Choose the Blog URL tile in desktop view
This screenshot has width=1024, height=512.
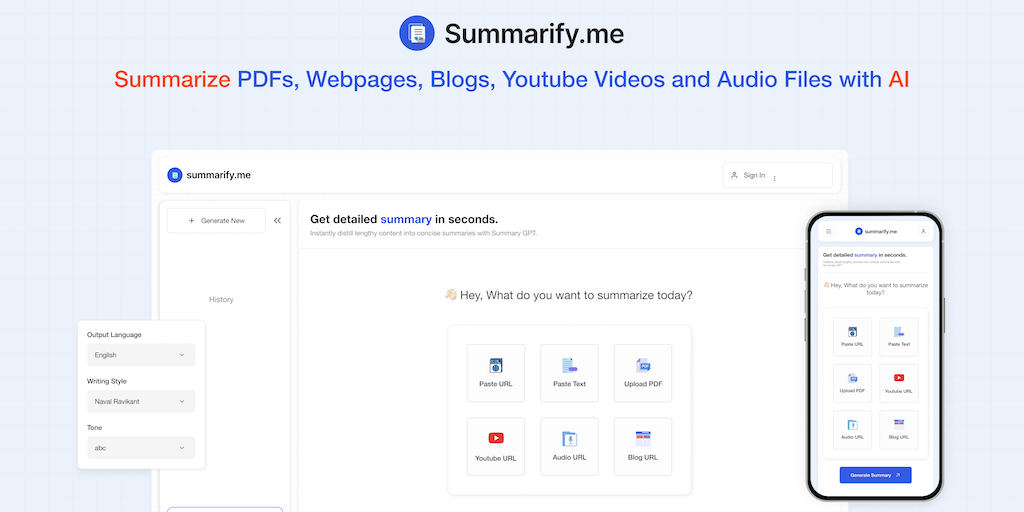(643, 446)
